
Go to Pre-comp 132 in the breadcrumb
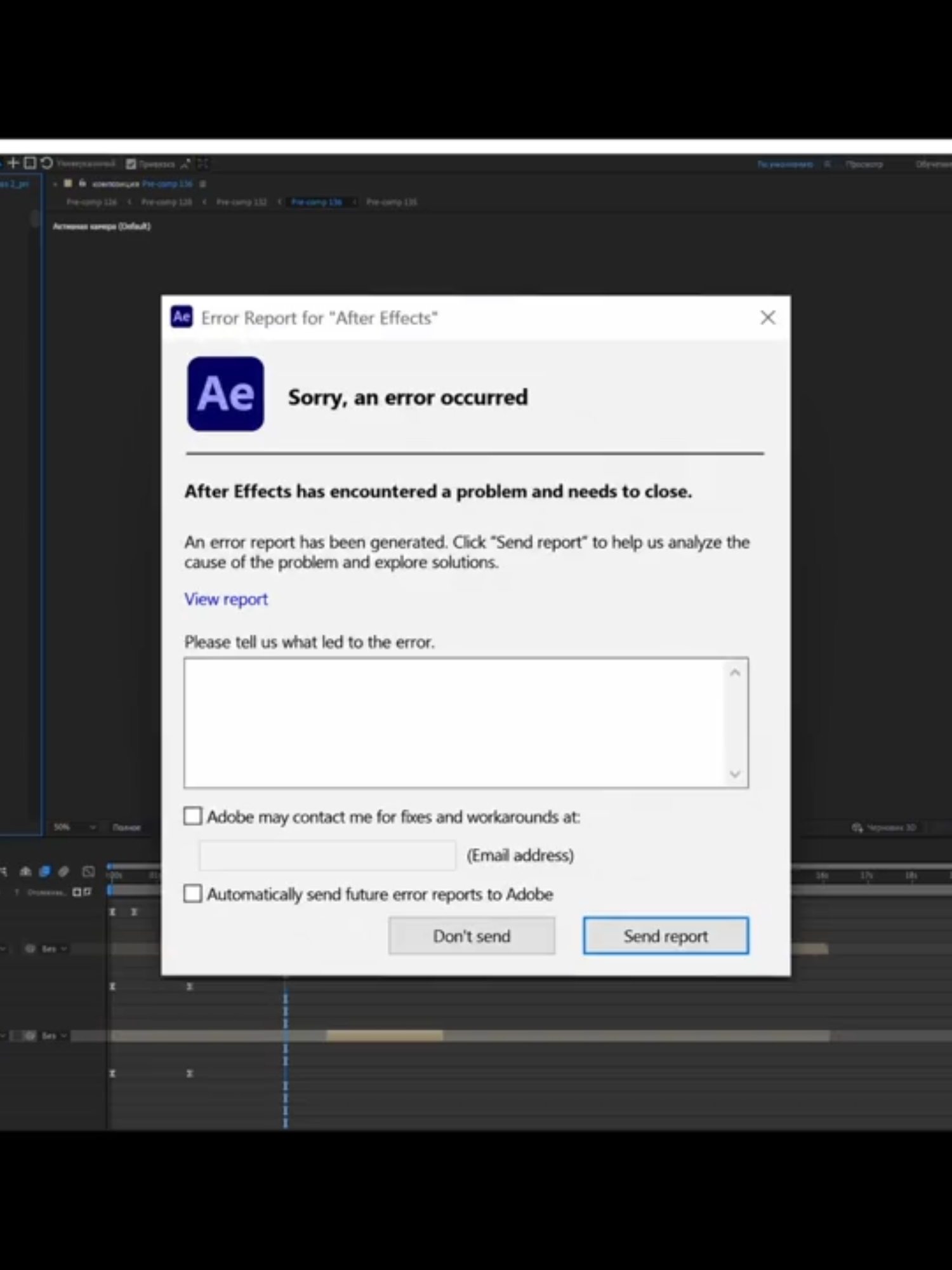pos(241,202)
